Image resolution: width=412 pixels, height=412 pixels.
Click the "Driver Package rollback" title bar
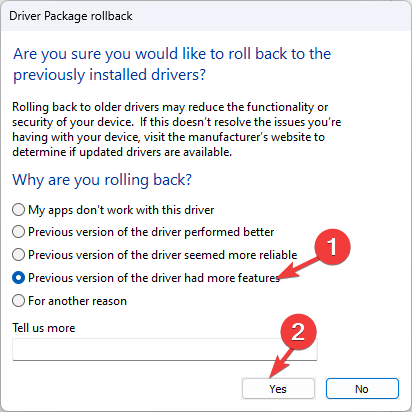tap(206, 16)
